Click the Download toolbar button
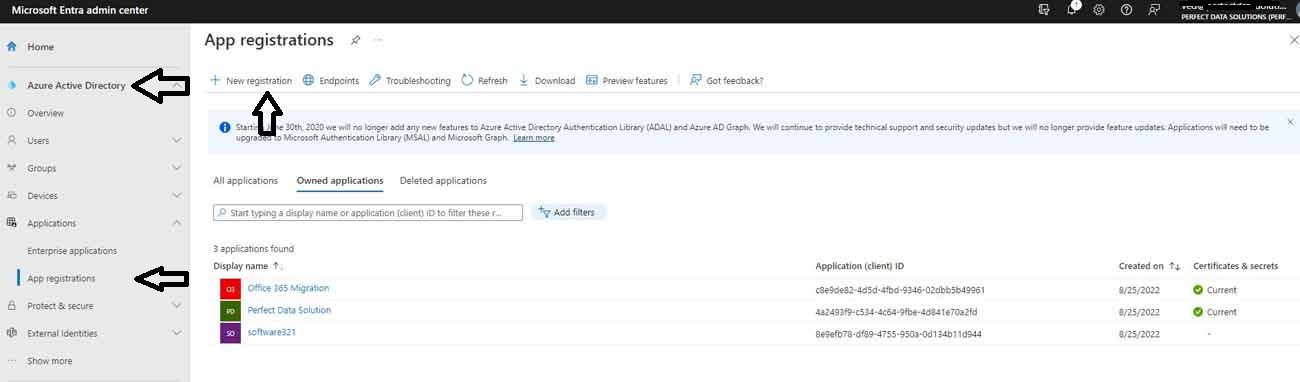 point(547,81)
